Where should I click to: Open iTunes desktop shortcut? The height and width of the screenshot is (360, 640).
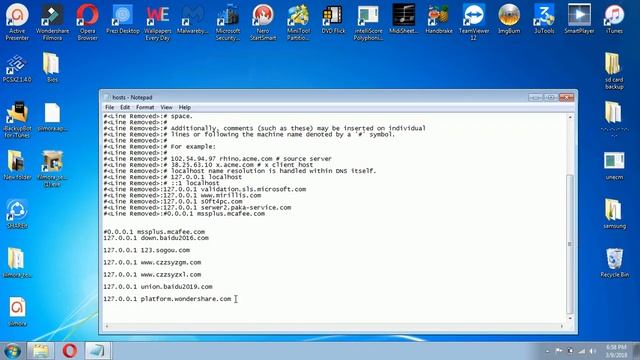click(614, 19)
